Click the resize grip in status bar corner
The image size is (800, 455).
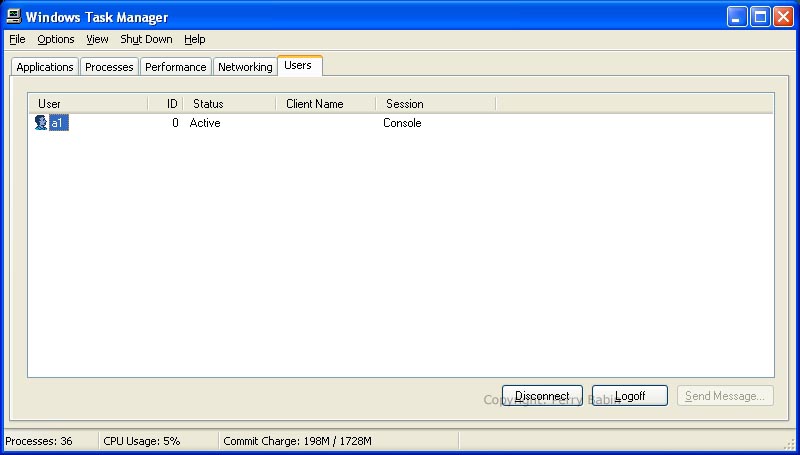[789, 443]
